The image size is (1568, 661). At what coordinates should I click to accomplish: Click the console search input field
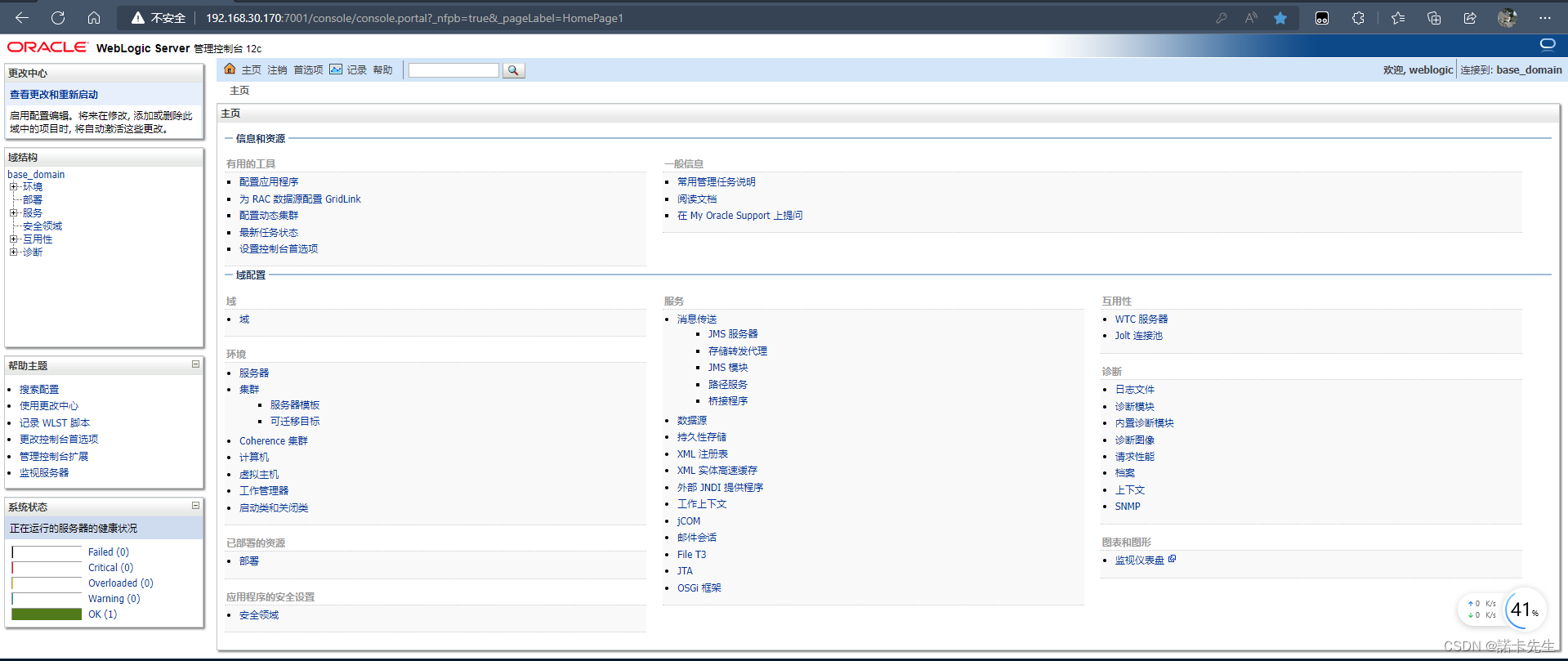(453, 70)
